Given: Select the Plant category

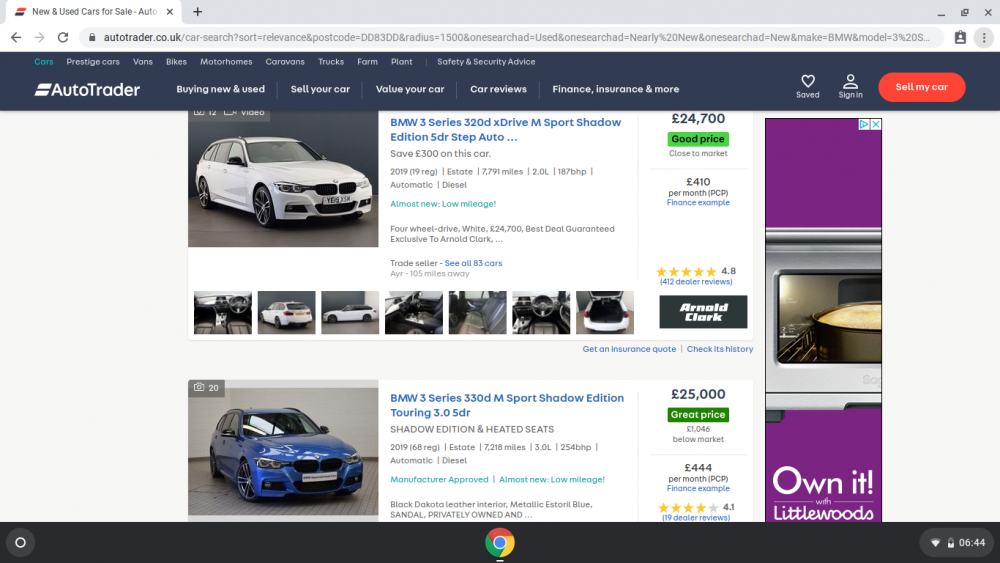Looking at the screenshot, I should [402, 62].
